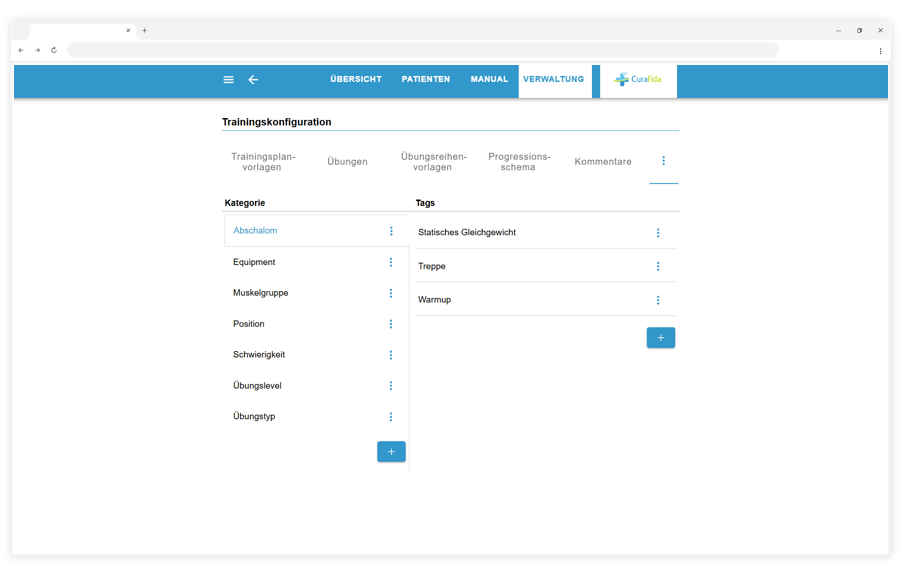Open a new browser tab
The image size is (912, 567).
click(144, 30)
